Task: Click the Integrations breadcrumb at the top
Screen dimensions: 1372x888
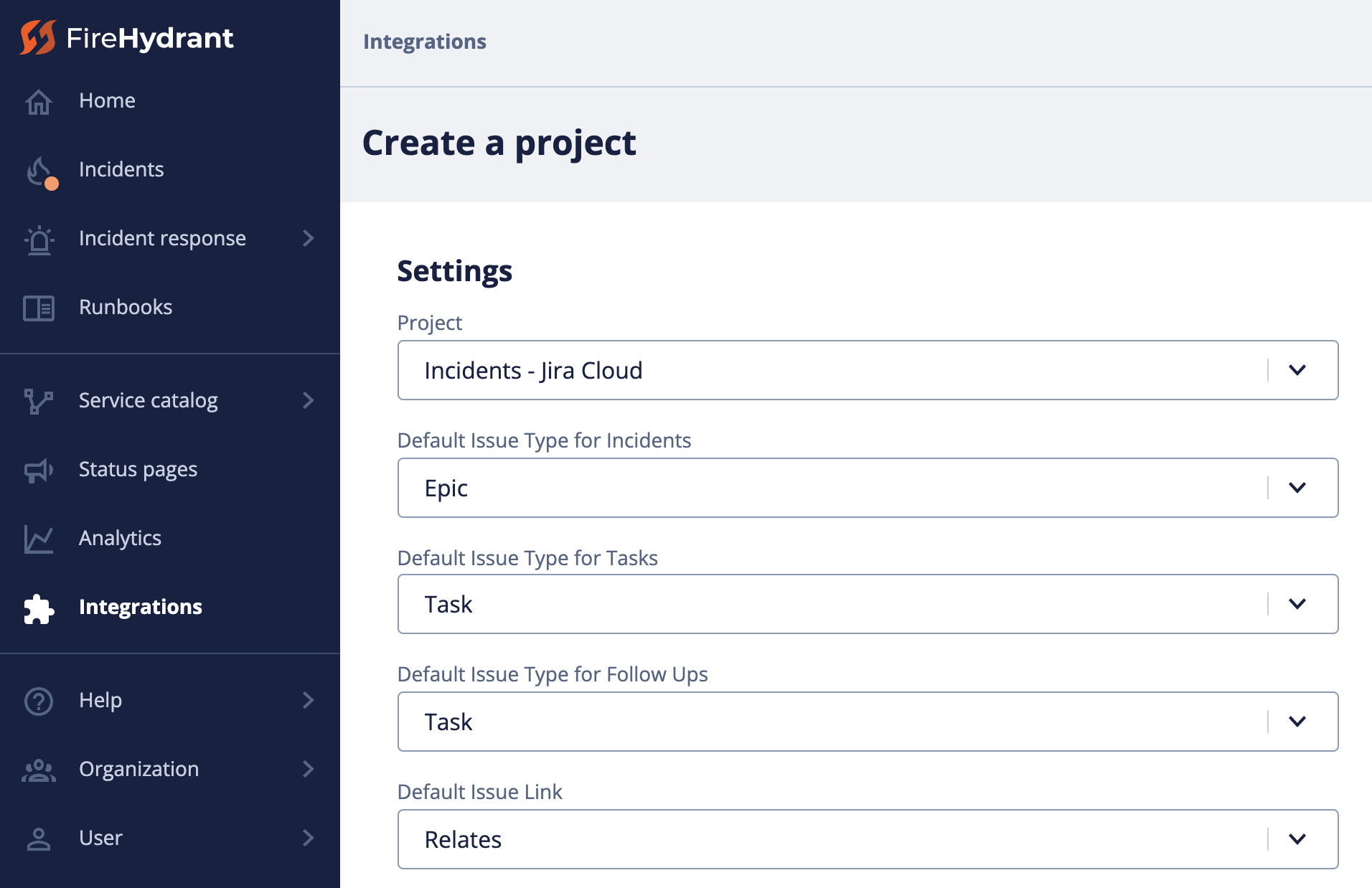Action: click(425, 42)
